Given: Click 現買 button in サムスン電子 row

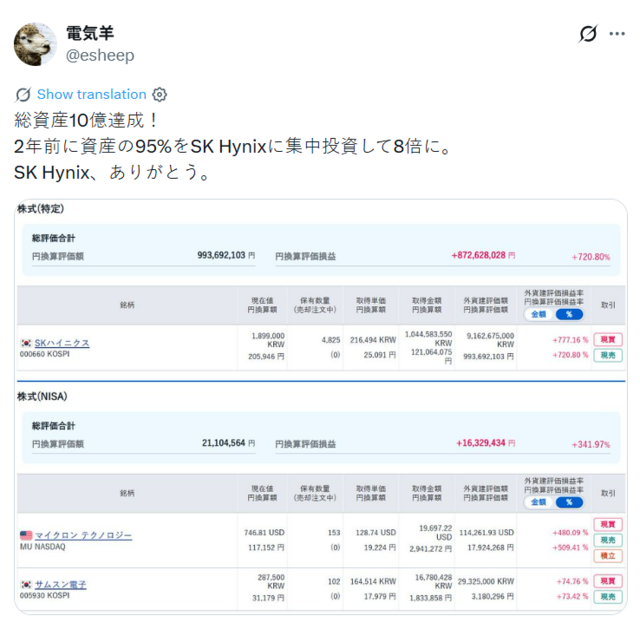Looking at the screenshot, I should coord(608,581).
